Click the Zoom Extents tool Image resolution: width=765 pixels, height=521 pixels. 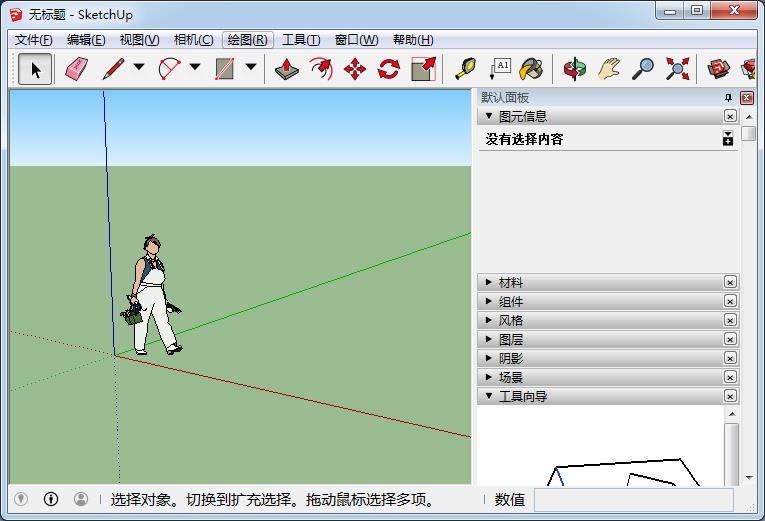pos(677,69)
